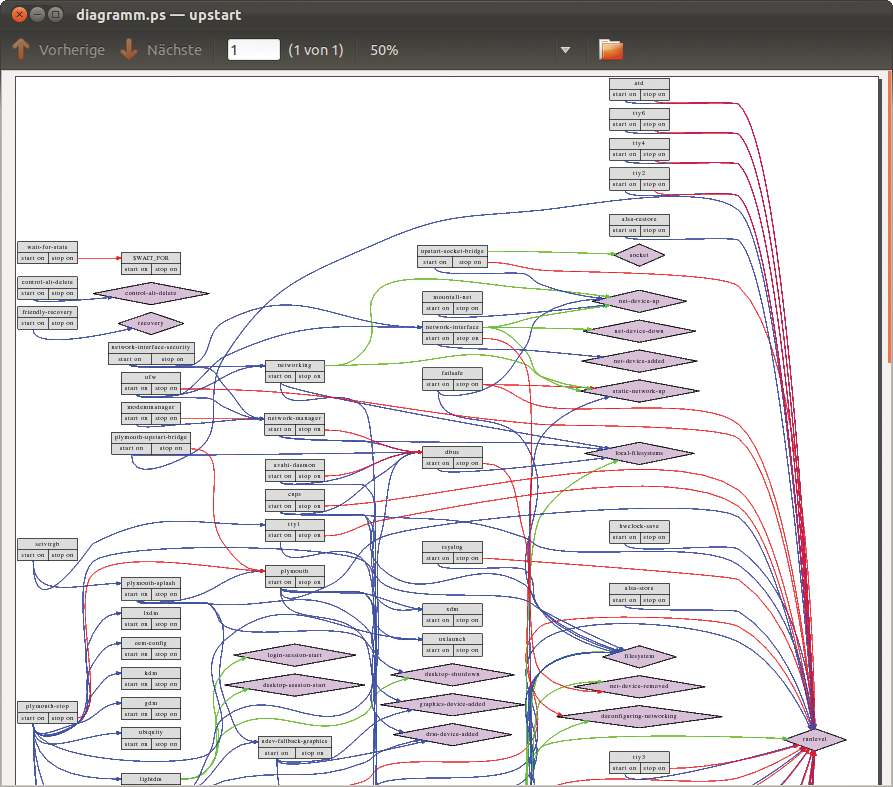Click the local-filesystems diamond
This screenshot has height=787, width=893.
pyautogui.click(x=639, y=453)
